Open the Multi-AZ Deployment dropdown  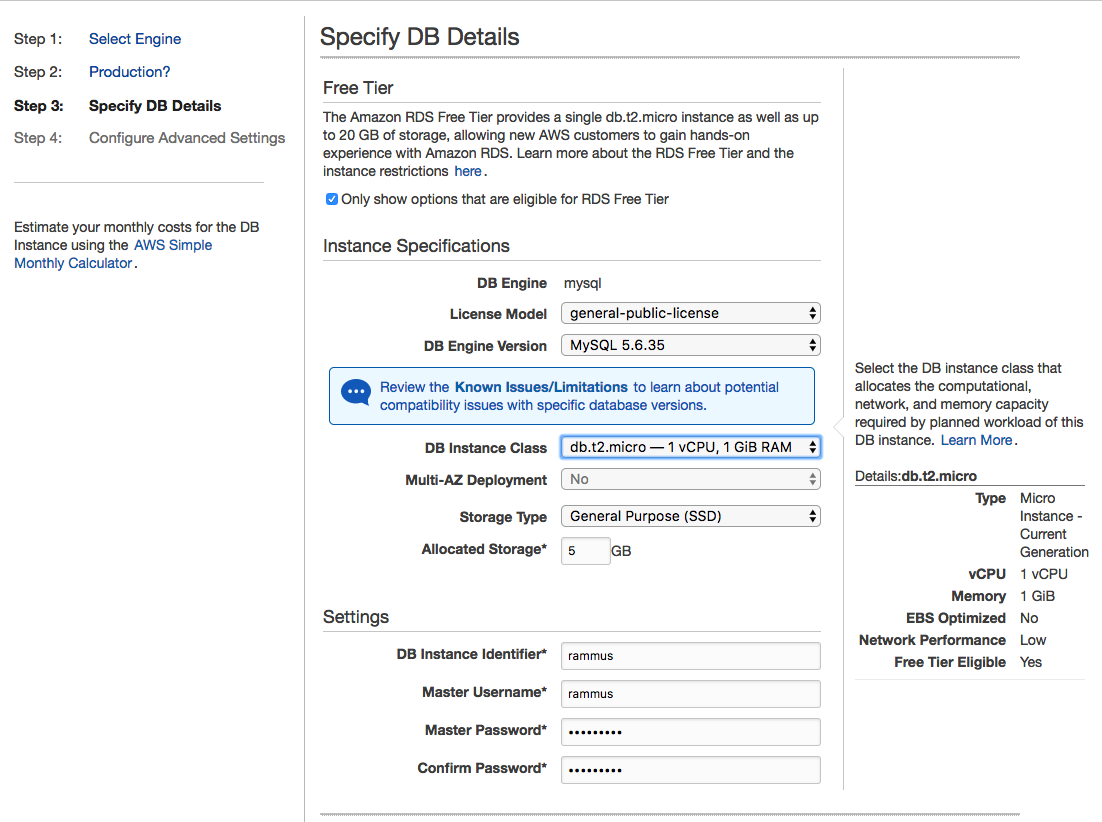pyautogui.click(x=690, y=479)
